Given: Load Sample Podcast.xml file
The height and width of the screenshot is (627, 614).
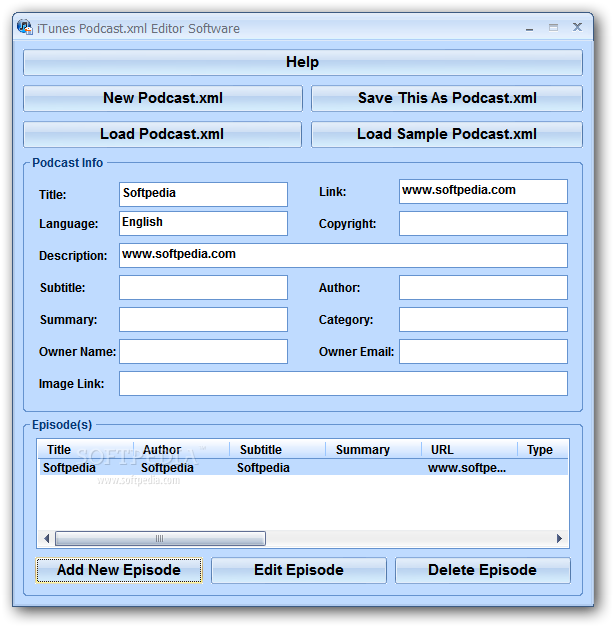Looking at the screenshot, I should click(447, 134).
